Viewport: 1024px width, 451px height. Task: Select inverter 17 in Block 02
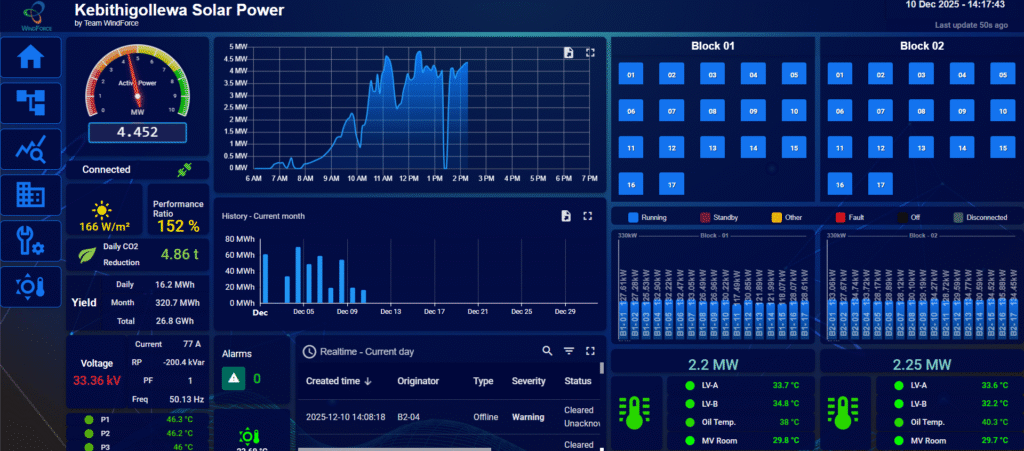[880, 185]
